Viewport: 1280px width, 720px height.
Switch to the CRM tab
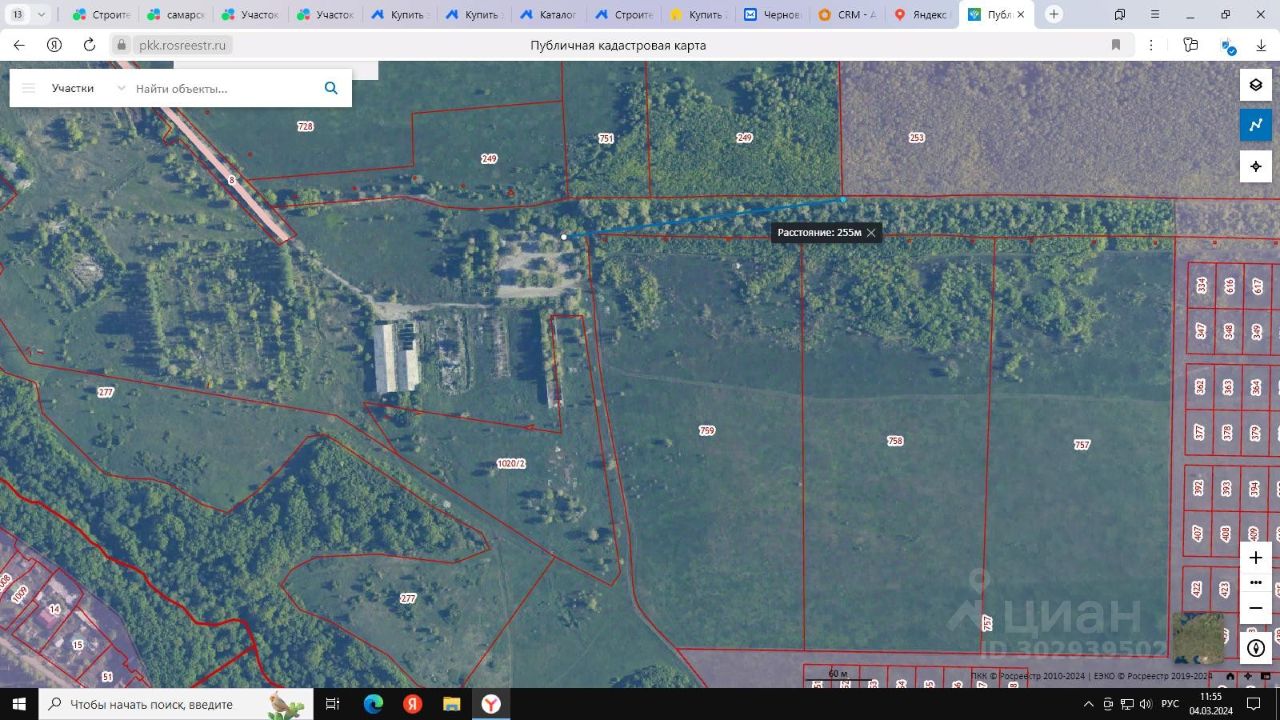pyautogui.click(x=846, y=15)
